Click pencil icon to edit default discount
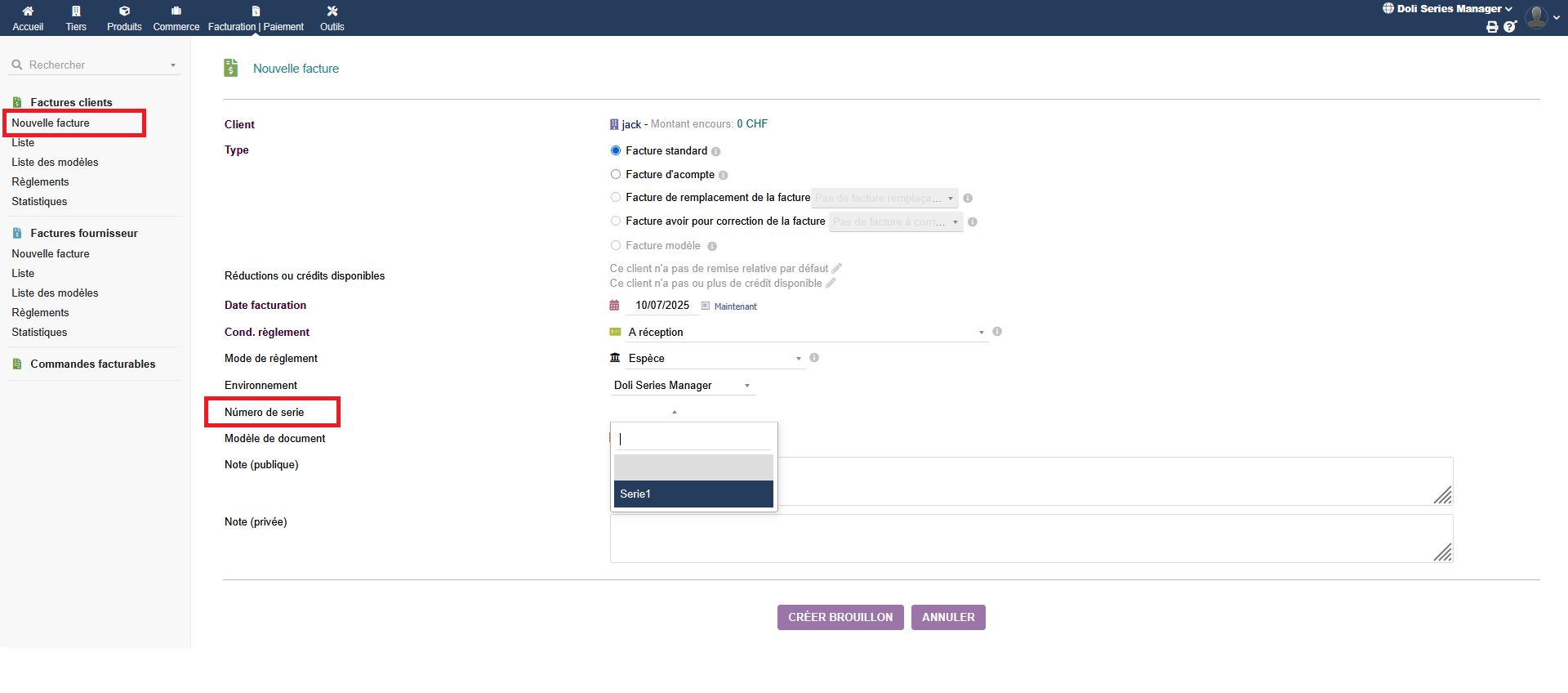The image size is (1568, 693). click(x=836, y=269)
